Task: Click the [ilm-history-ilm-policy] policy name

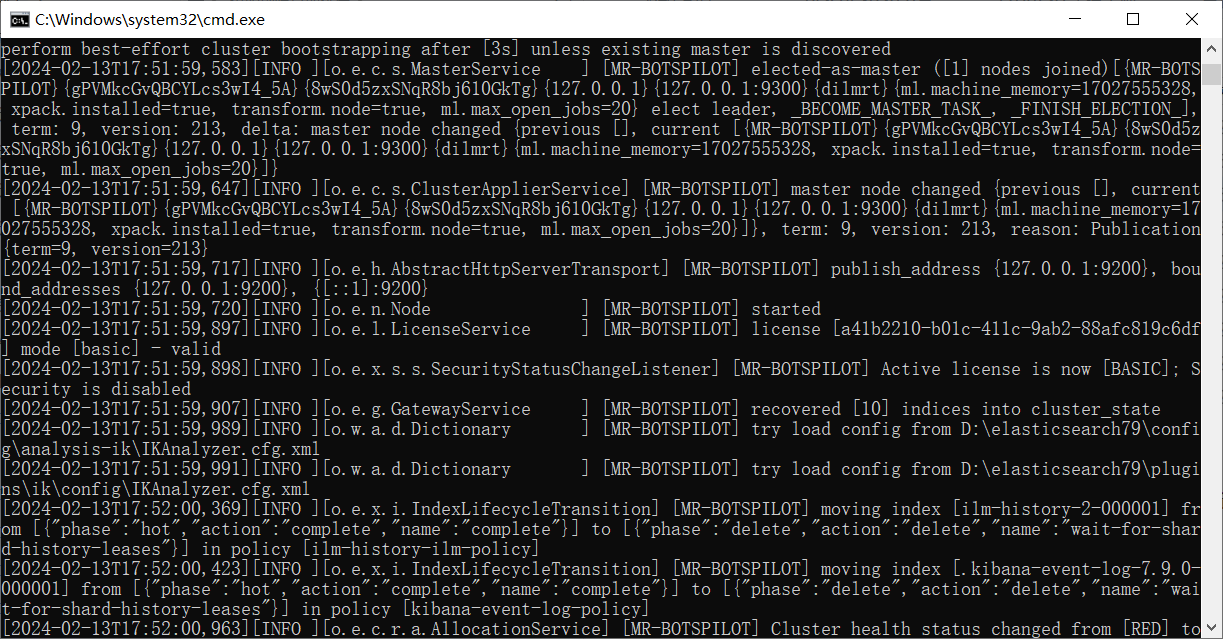Action: click(421, 549)
